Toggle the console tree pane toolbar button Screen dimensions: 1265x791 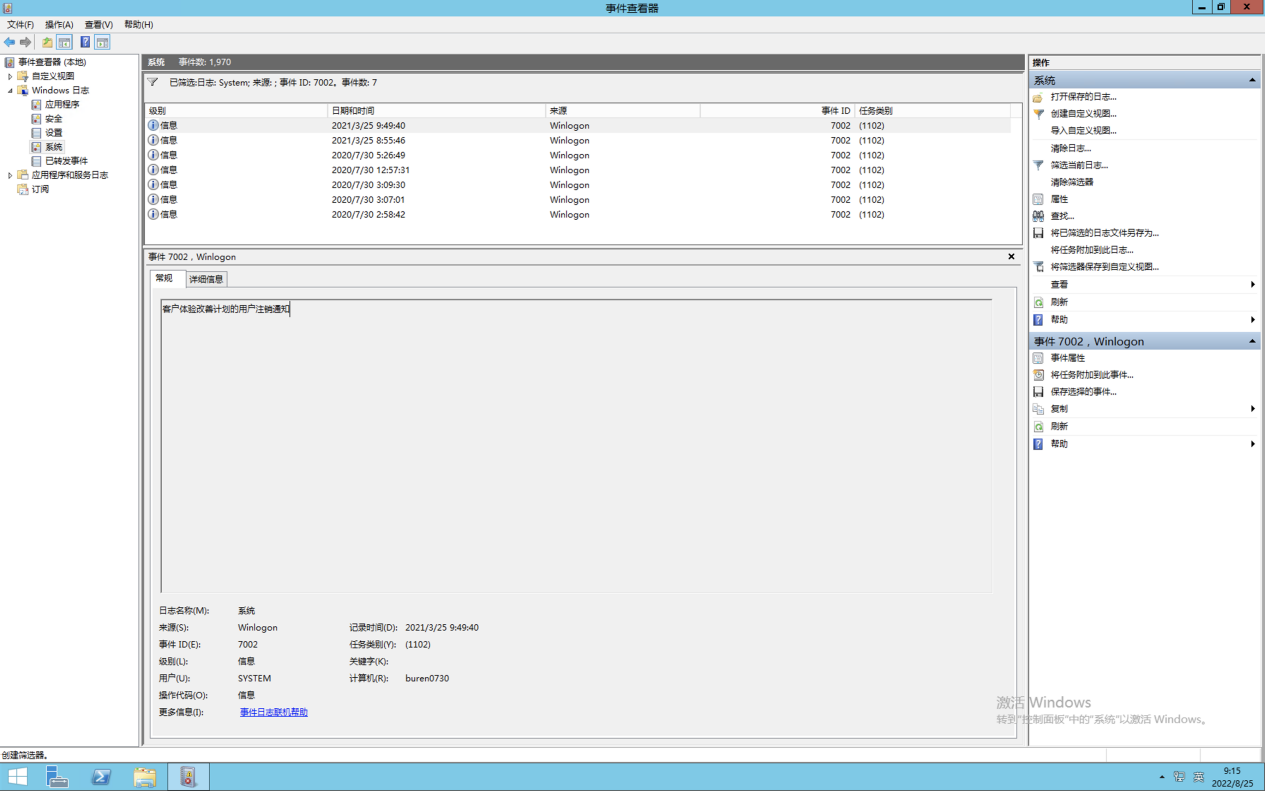(x=64, y=42)
